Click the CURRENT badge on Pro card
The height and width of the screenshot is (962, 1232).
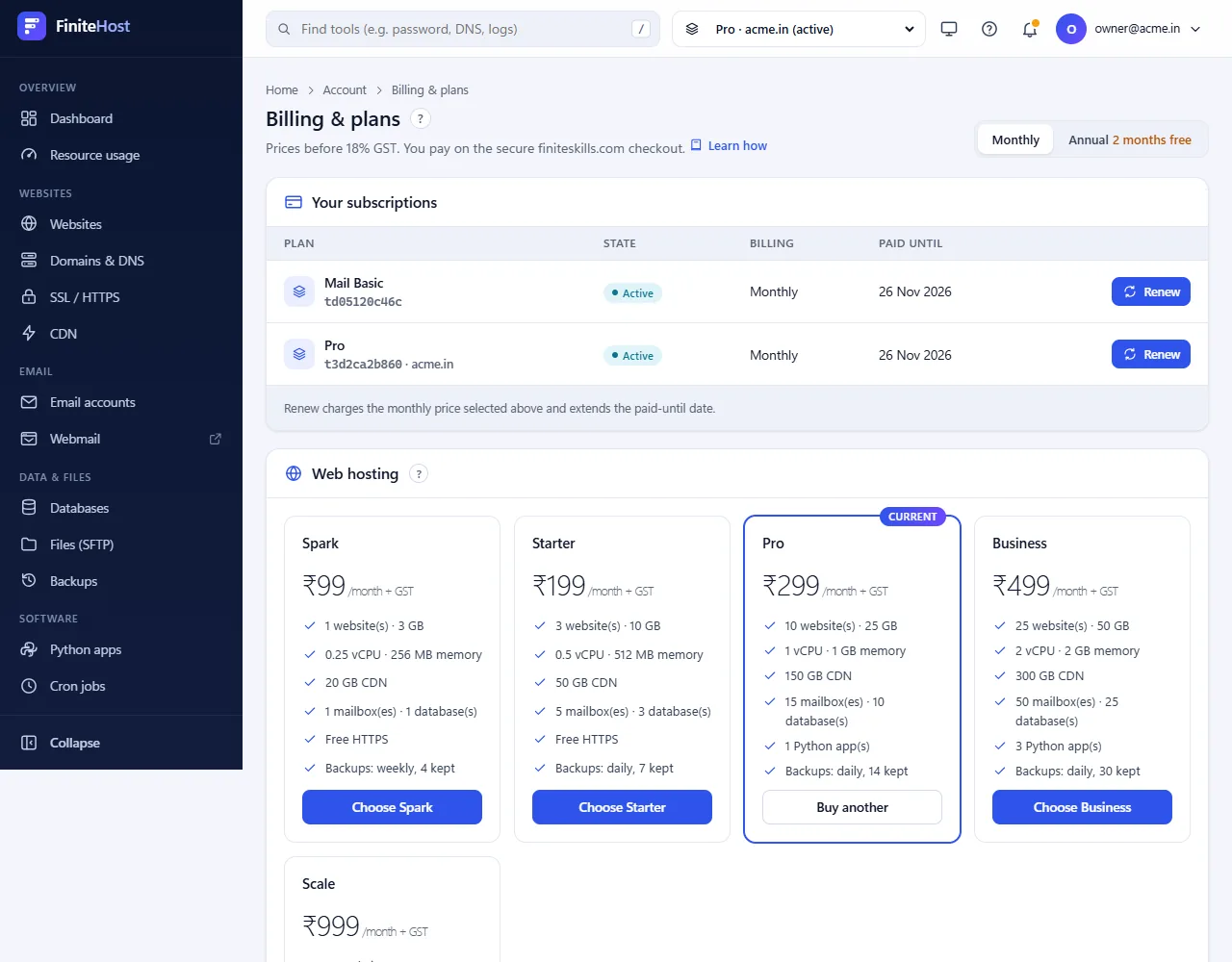tap(912, 517)
